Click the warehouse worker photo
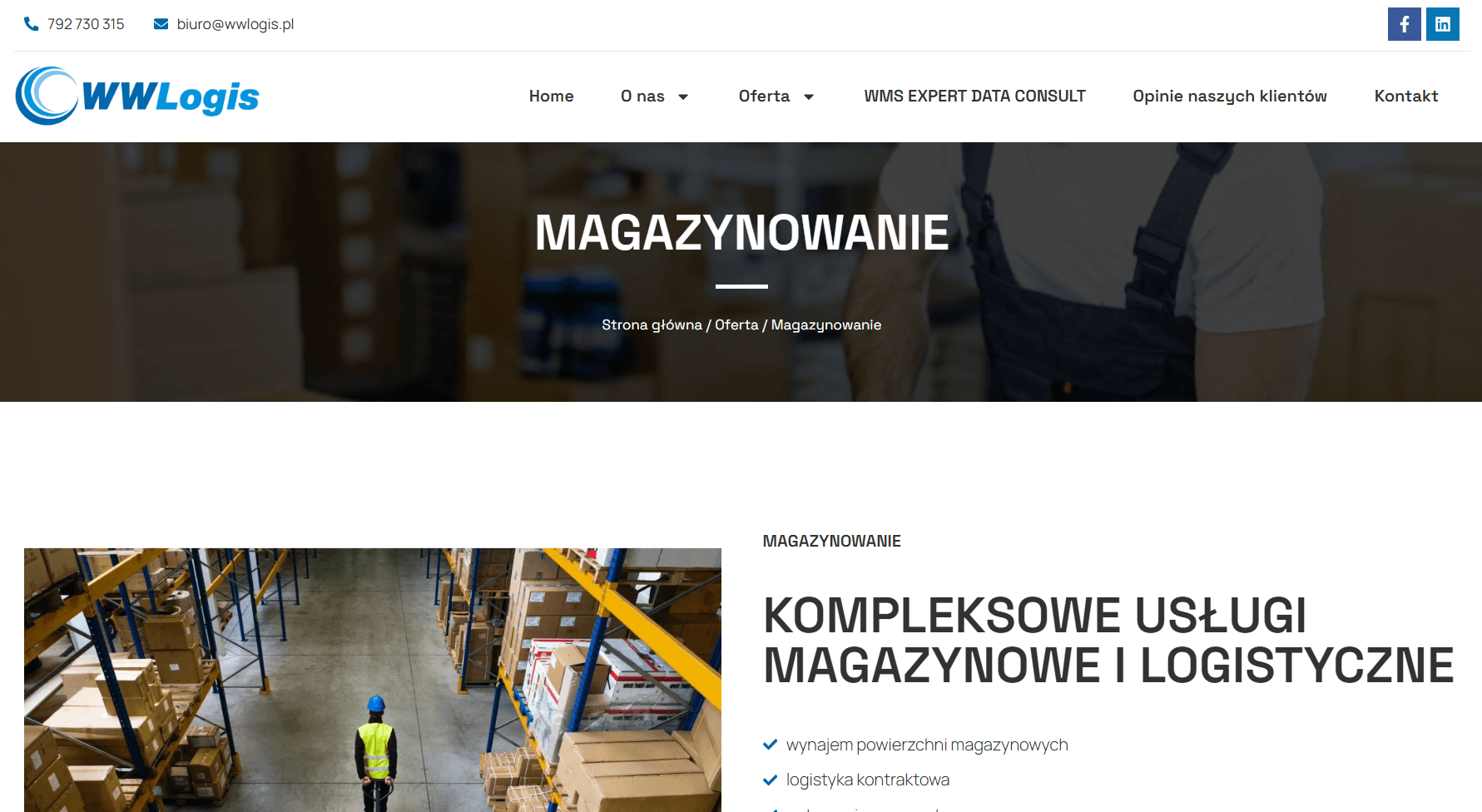The height and width of the screenshot is (812, 1482). click(373, 680)
